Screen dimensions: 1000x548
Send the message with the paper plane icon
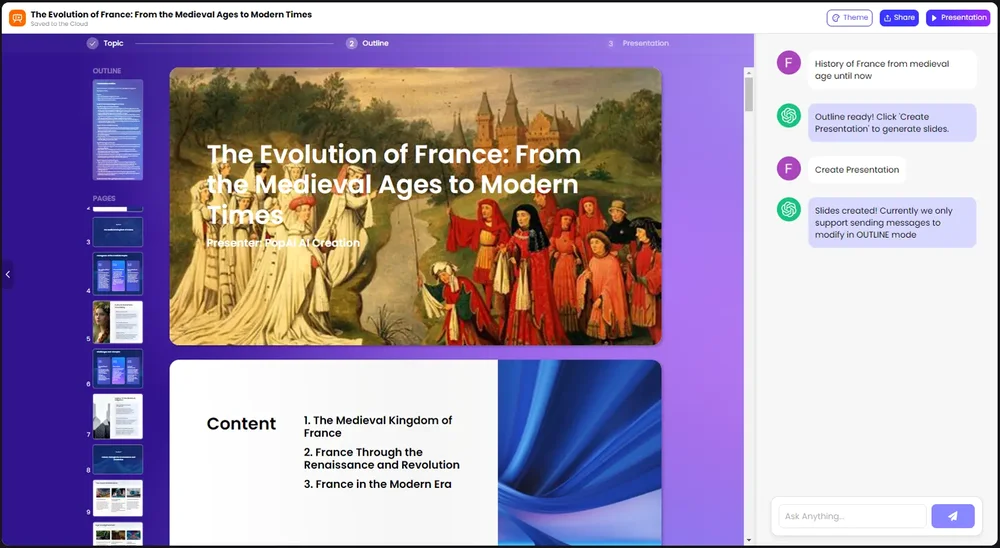952,516
